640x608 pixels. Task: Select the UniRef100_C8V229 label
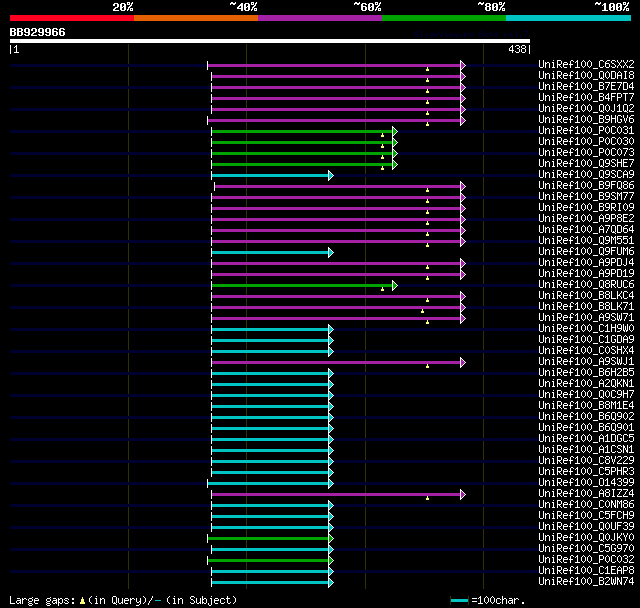[586, 461]
